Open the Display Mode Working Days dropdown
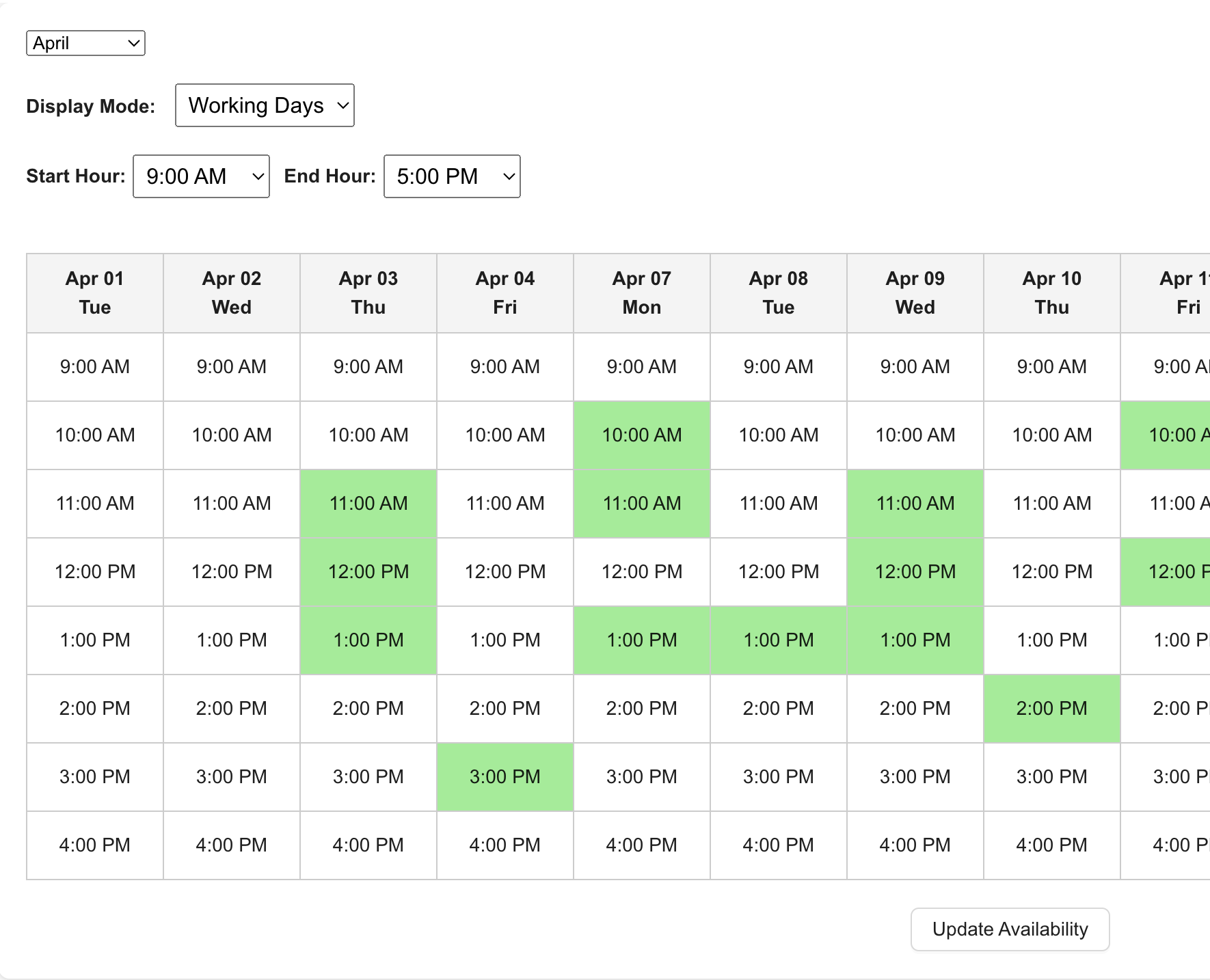The height and width of the screenshot is (980, 1210). [x=265, y=105]
